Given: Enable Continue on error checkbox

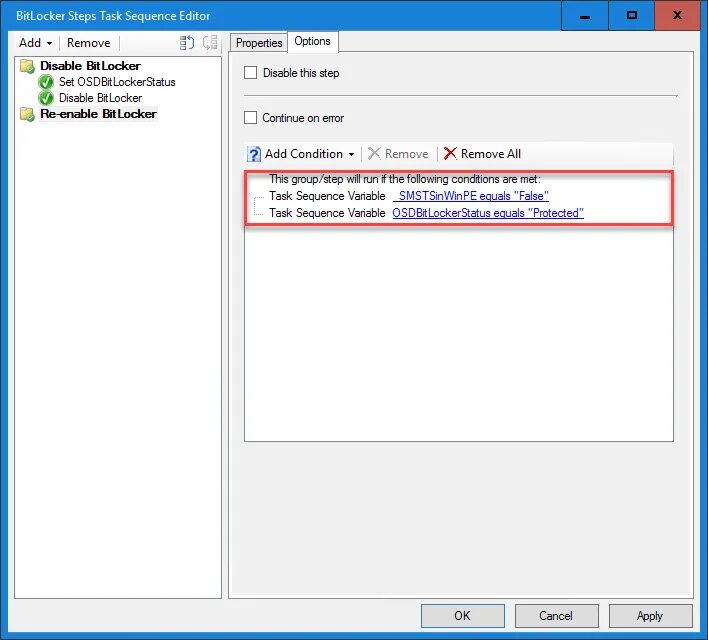Looking at the screenshot, I should (x=251, y=117).
